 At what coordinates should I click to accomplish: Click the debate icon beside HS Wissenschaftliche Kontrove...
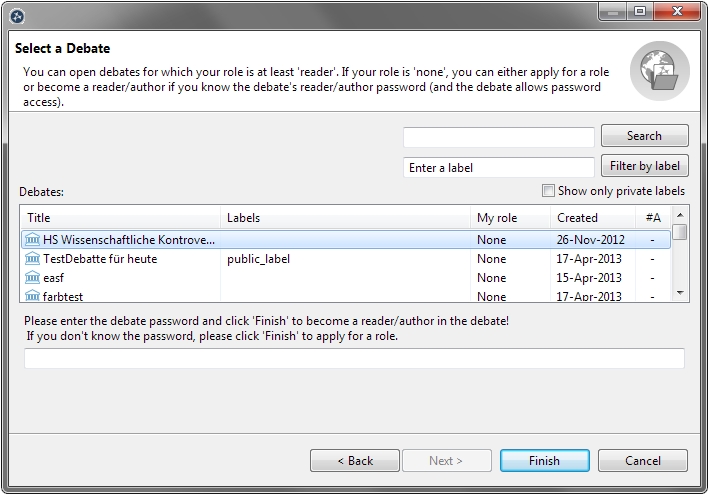pos(32,239)
